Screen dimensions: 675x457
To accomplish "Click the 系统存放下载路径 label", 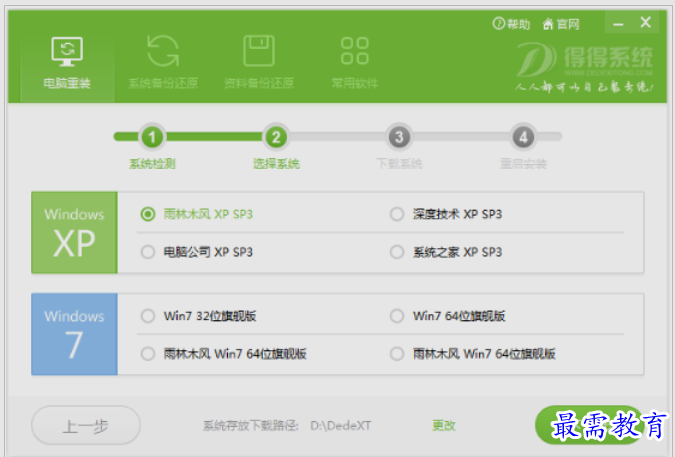I will [x=251, y=426].
